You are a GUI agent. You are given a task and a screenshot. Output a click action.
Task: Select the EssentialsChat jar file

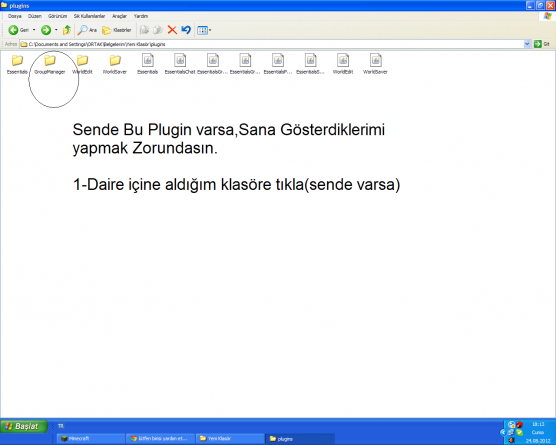click(180, 64)
